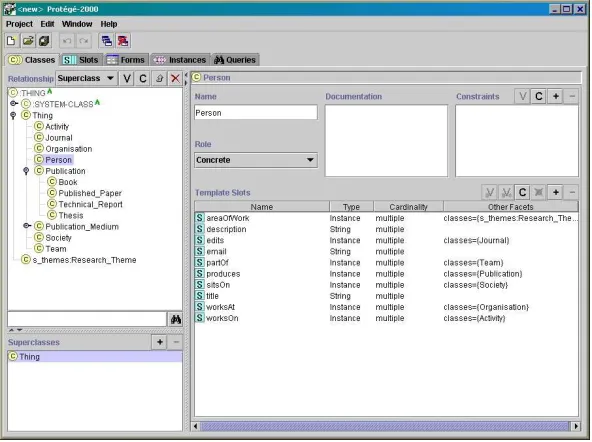The height and width of the screenshot is (442, 592).
Task: Click the horizontal scrollbar left arrow
Action: tap(196, 427)
